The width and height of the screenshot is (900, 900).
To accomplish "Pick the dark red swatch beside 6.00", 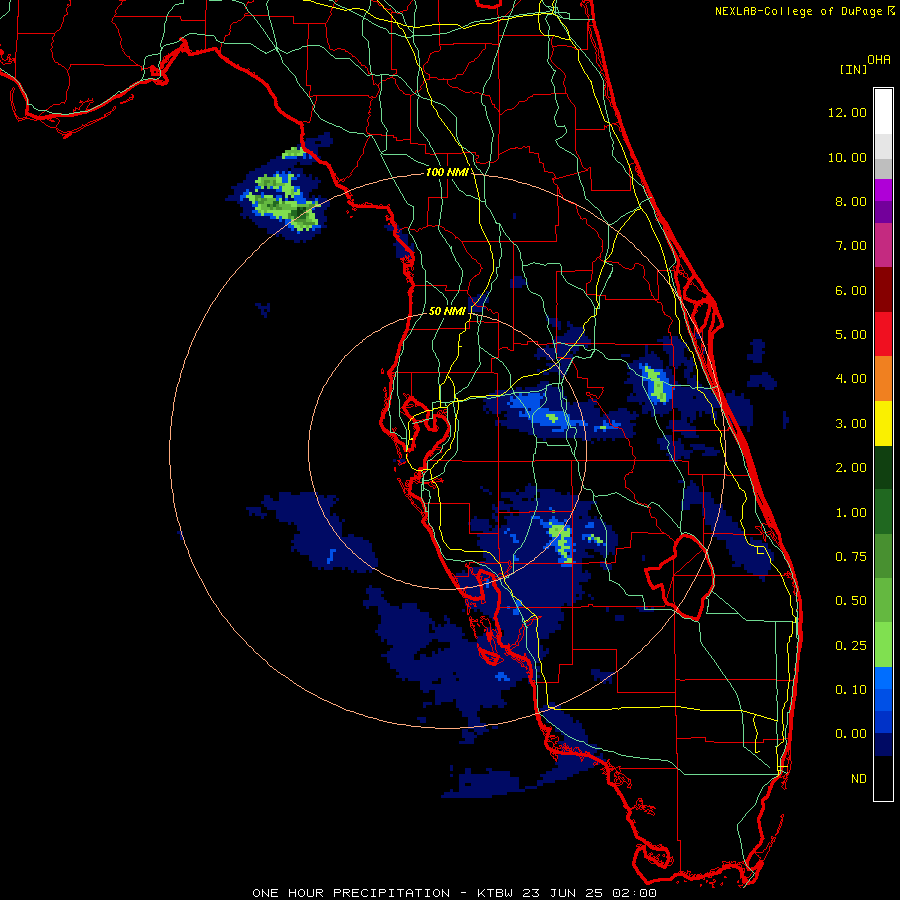I will coord(883,290).
